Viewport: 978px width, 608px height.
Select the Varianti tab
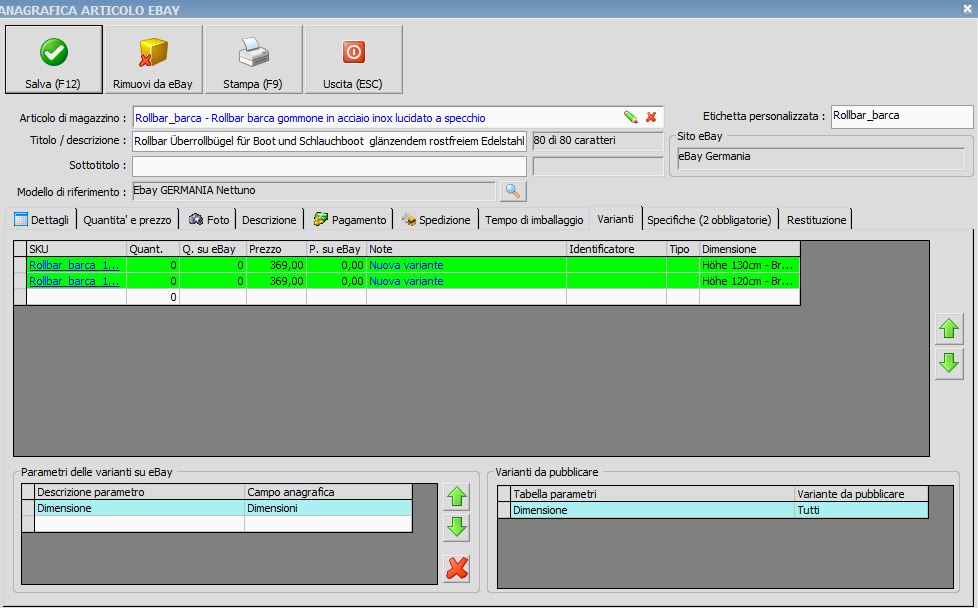[615, 219]
